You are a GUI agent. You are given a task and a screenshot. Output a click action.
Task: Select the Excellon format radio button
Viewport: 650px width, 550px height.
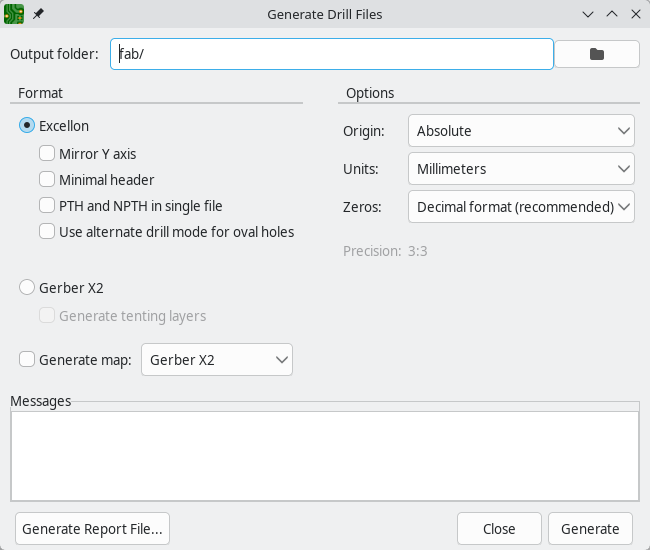pyautogui.click(x=27, y=126)
